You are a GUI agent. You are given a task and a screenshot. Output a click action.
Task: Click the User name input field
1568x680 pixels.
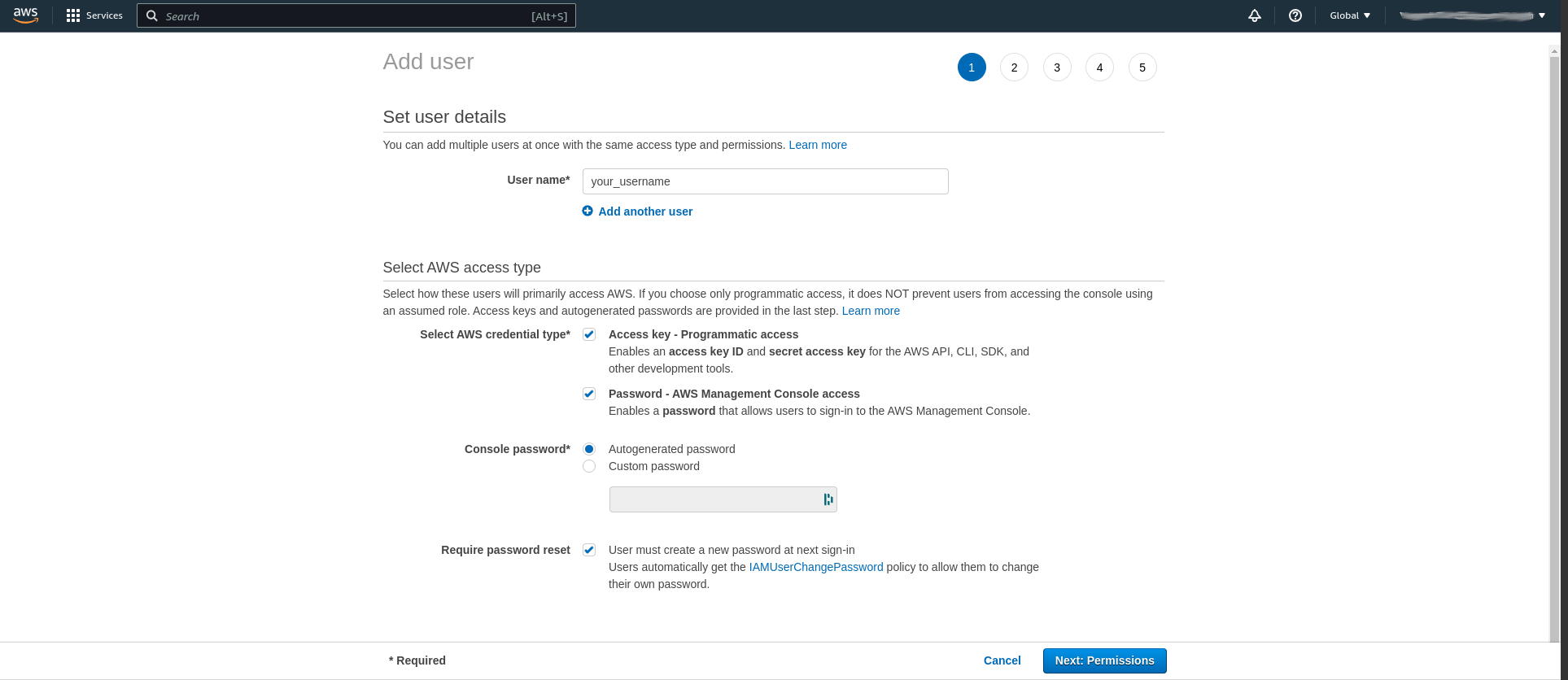tap(765, 181)
